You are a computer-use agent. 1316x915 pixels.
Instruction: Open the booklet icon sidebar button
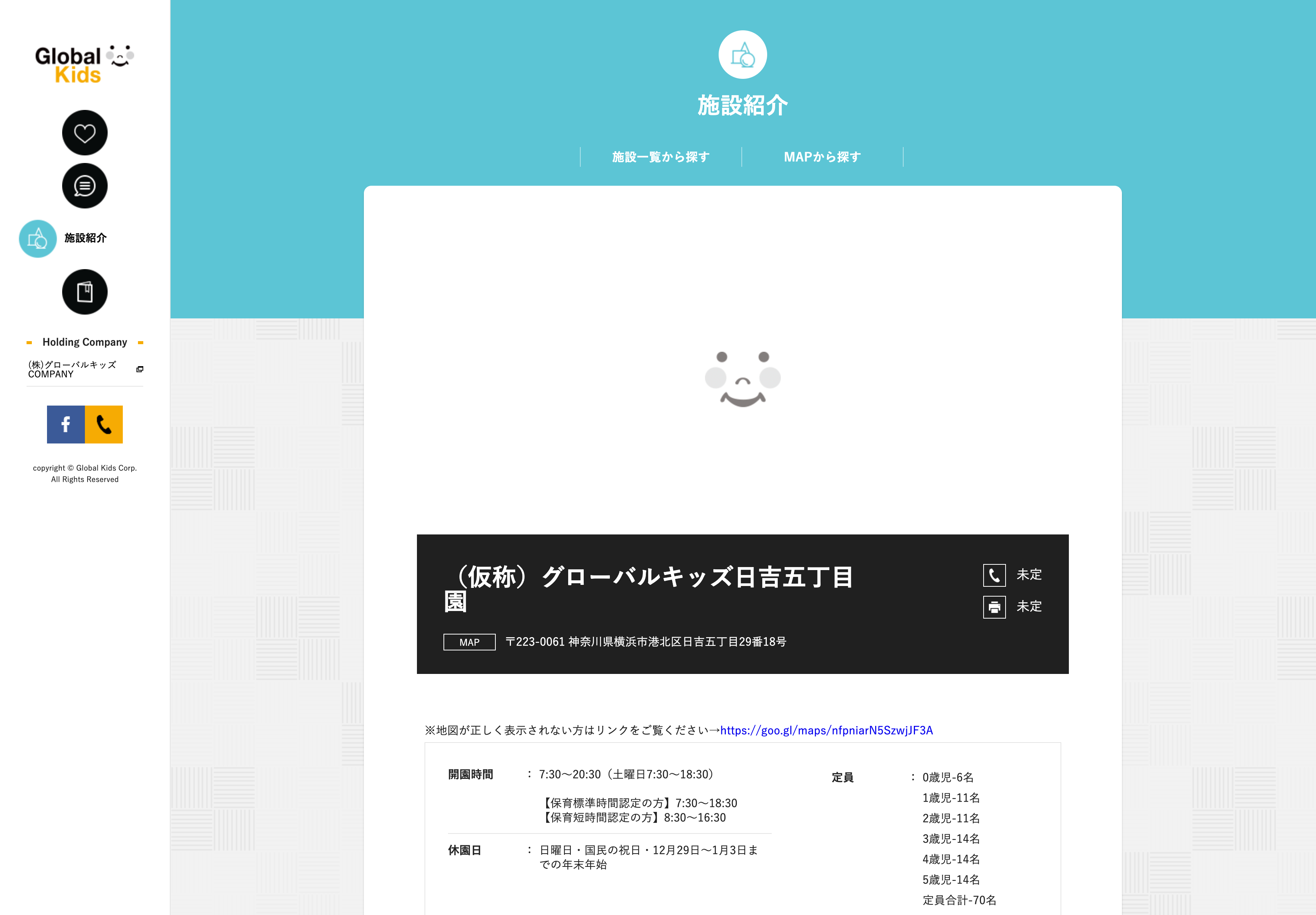(x=85, y=292)
